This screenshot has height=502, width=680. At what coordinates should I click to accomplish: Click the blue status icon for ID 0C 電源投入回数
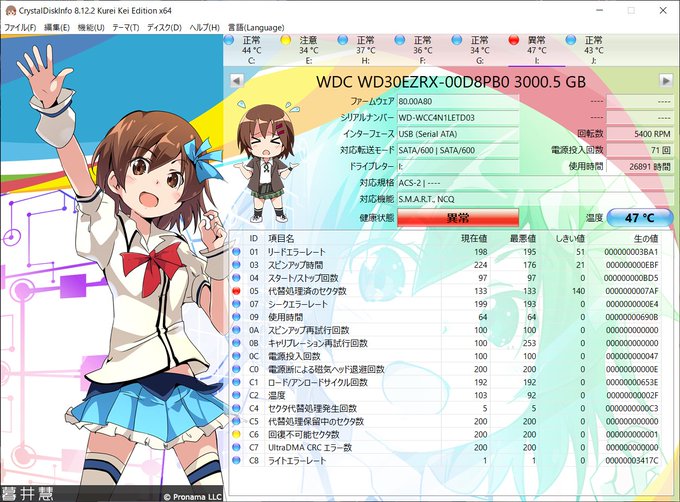pyautogui.click(x=236, y=356)
